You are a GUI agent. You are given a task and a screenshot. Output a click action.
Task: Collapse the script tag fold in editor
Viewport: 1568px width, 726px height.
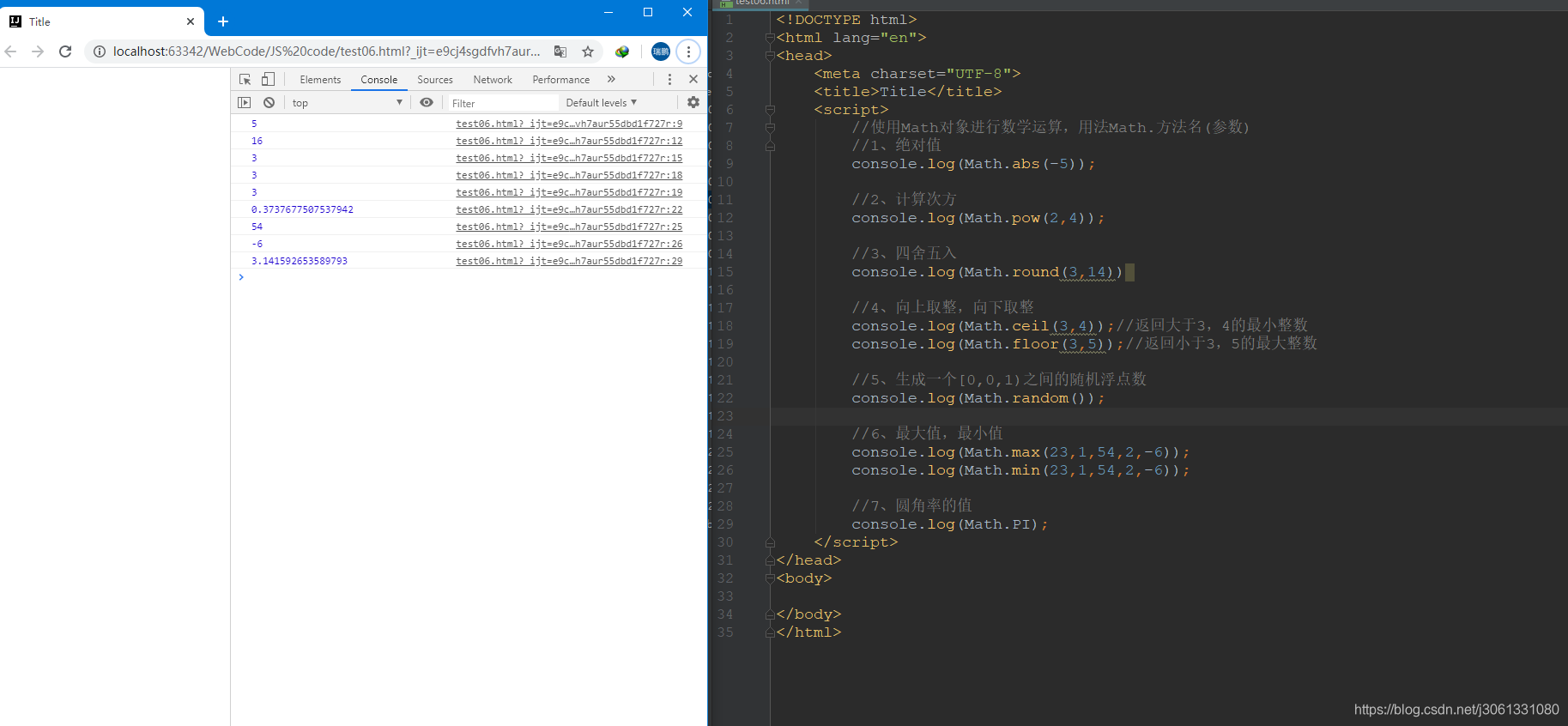tap(770, 110)
